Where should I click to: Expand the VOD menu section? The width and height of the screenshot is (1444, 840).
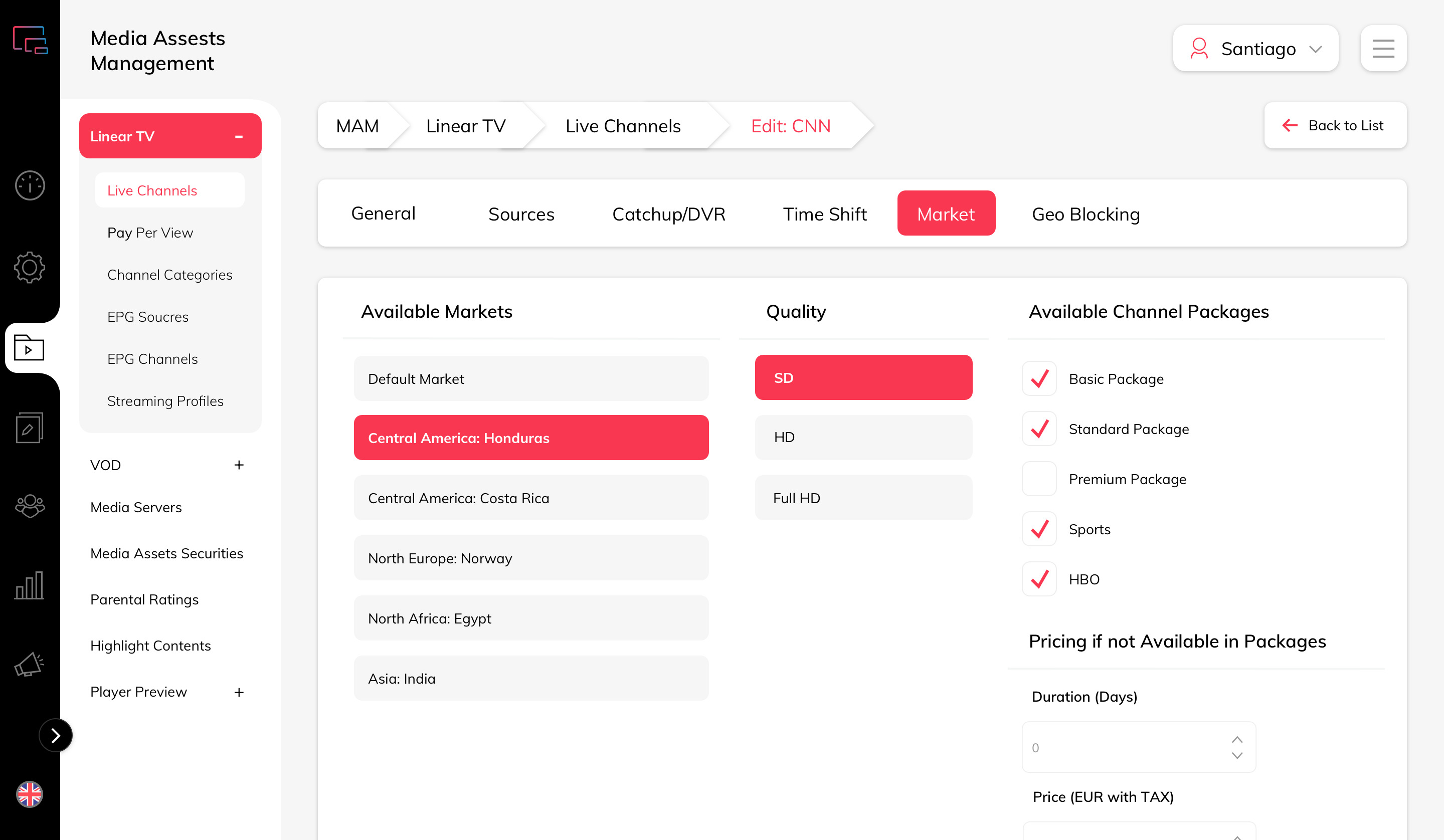coord(239,465)
